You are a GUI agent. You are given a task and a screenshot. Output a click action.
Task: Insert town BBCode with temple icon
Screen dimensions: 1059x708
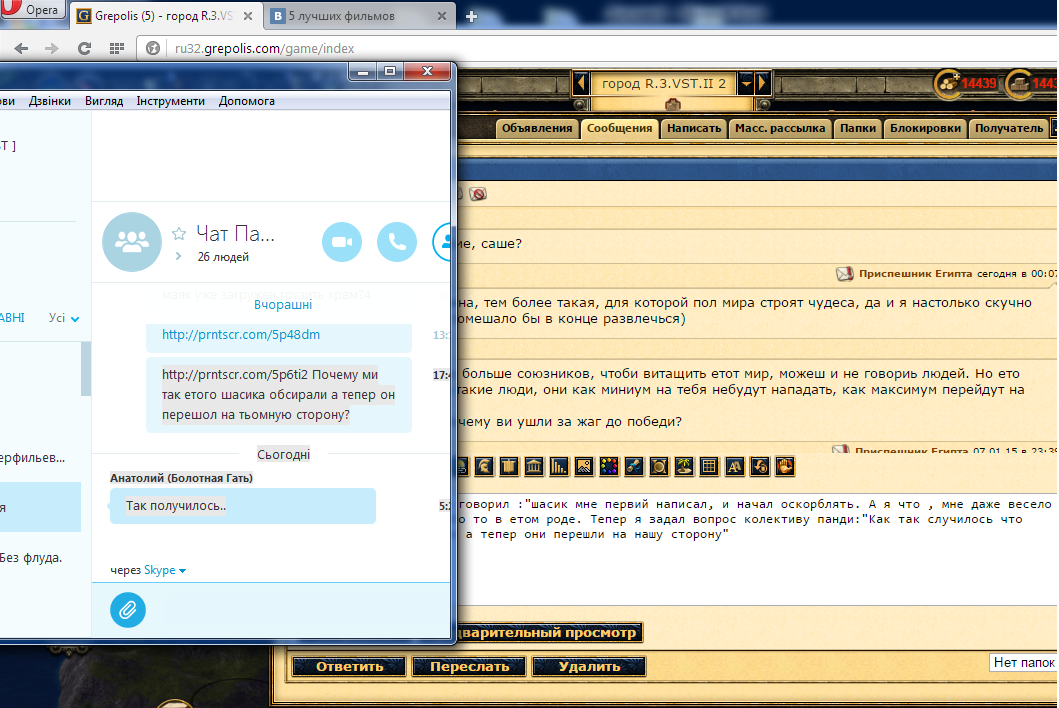[x=534, y=467]
